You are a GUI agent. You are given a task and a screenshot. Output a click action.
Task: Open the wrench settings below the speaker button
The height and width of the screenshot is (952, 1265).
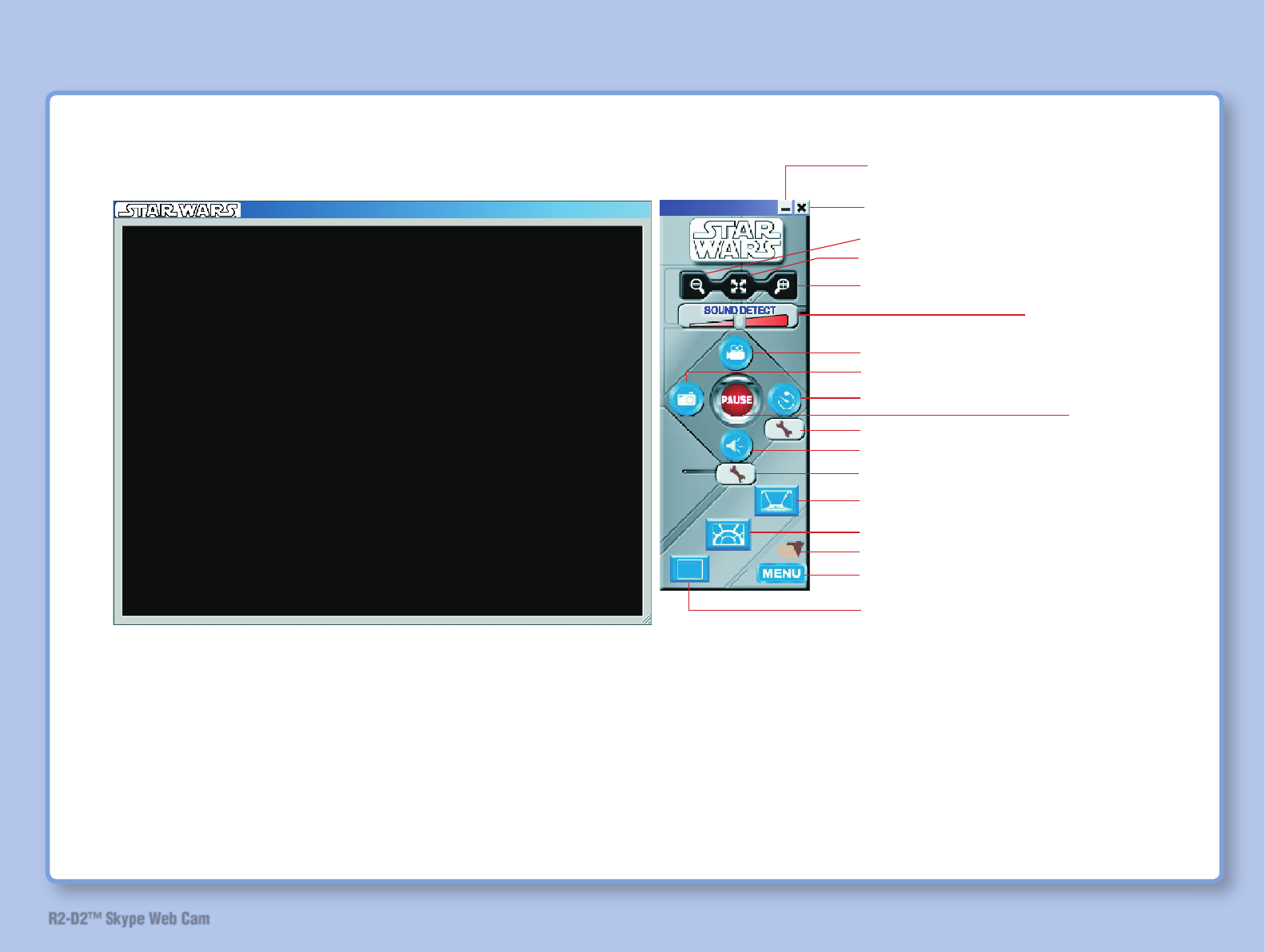(736, 475)
